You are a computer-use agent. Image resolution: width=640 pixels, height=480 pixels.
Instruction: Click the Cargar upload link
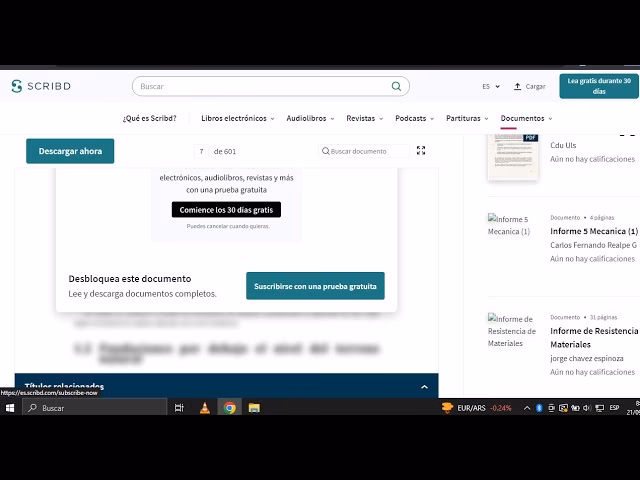[x=529, y=87]
